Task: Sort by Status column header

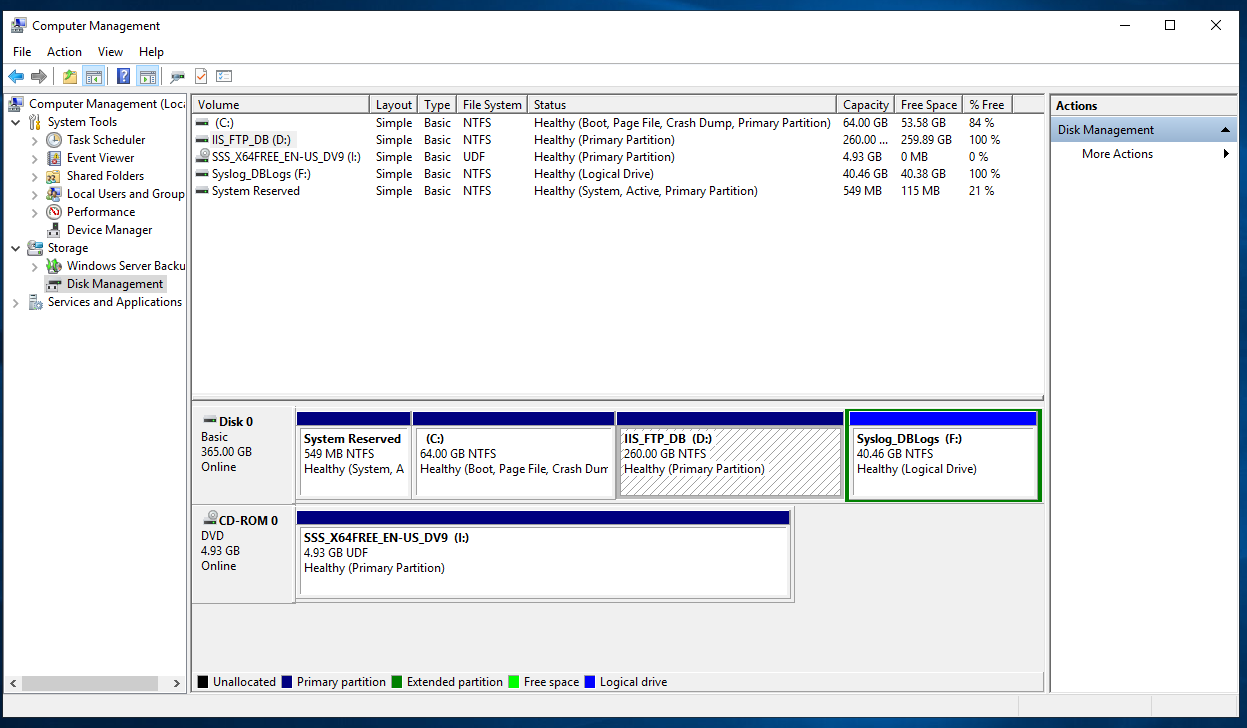Action: click(x=682, y=105)
